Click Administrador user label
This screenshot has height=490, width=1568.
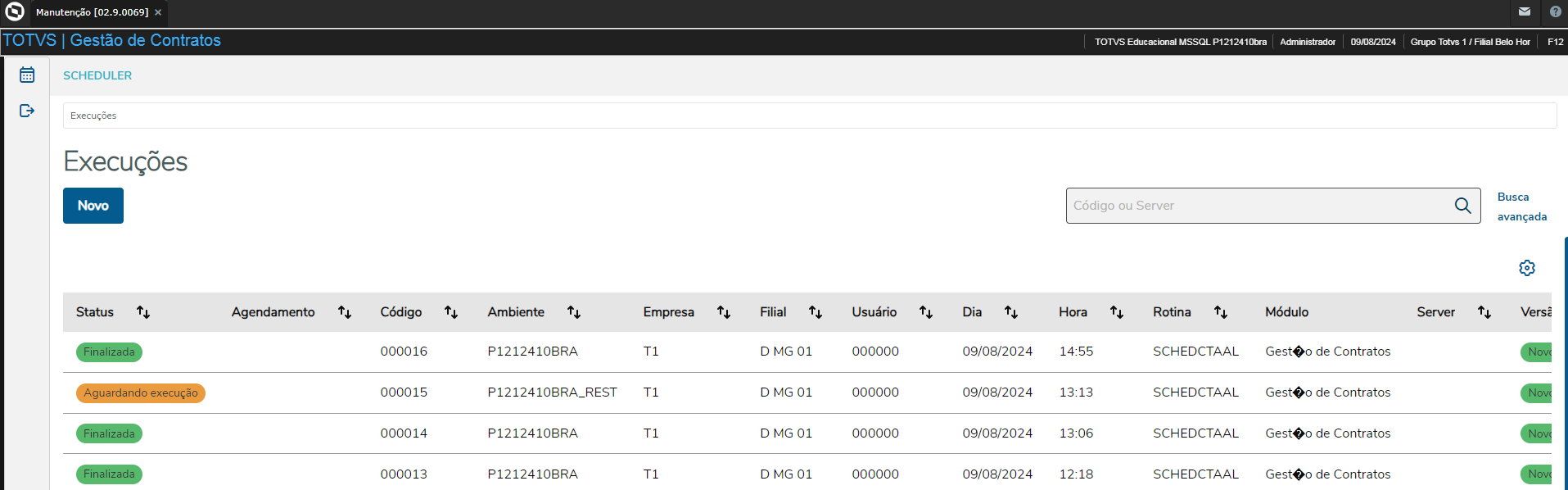click(1308, 42)
